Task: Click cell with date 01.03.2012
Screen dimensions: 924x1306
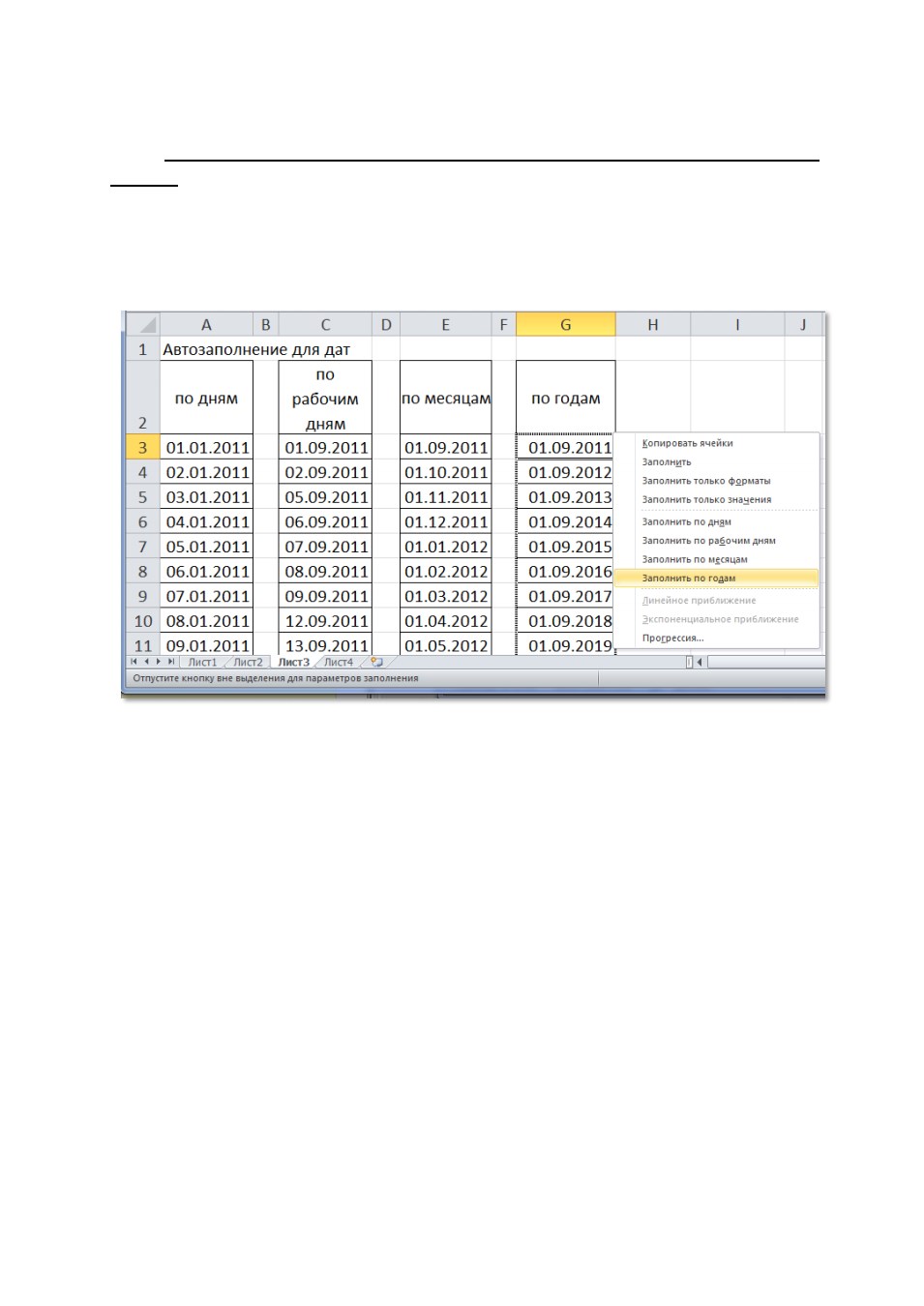Action: point(446,596)
